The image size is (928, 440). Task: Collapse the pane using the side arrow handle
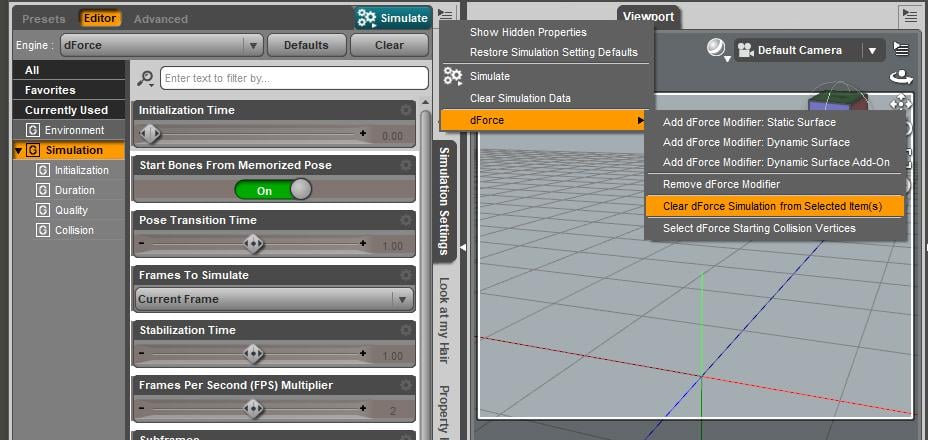point(463,248)
